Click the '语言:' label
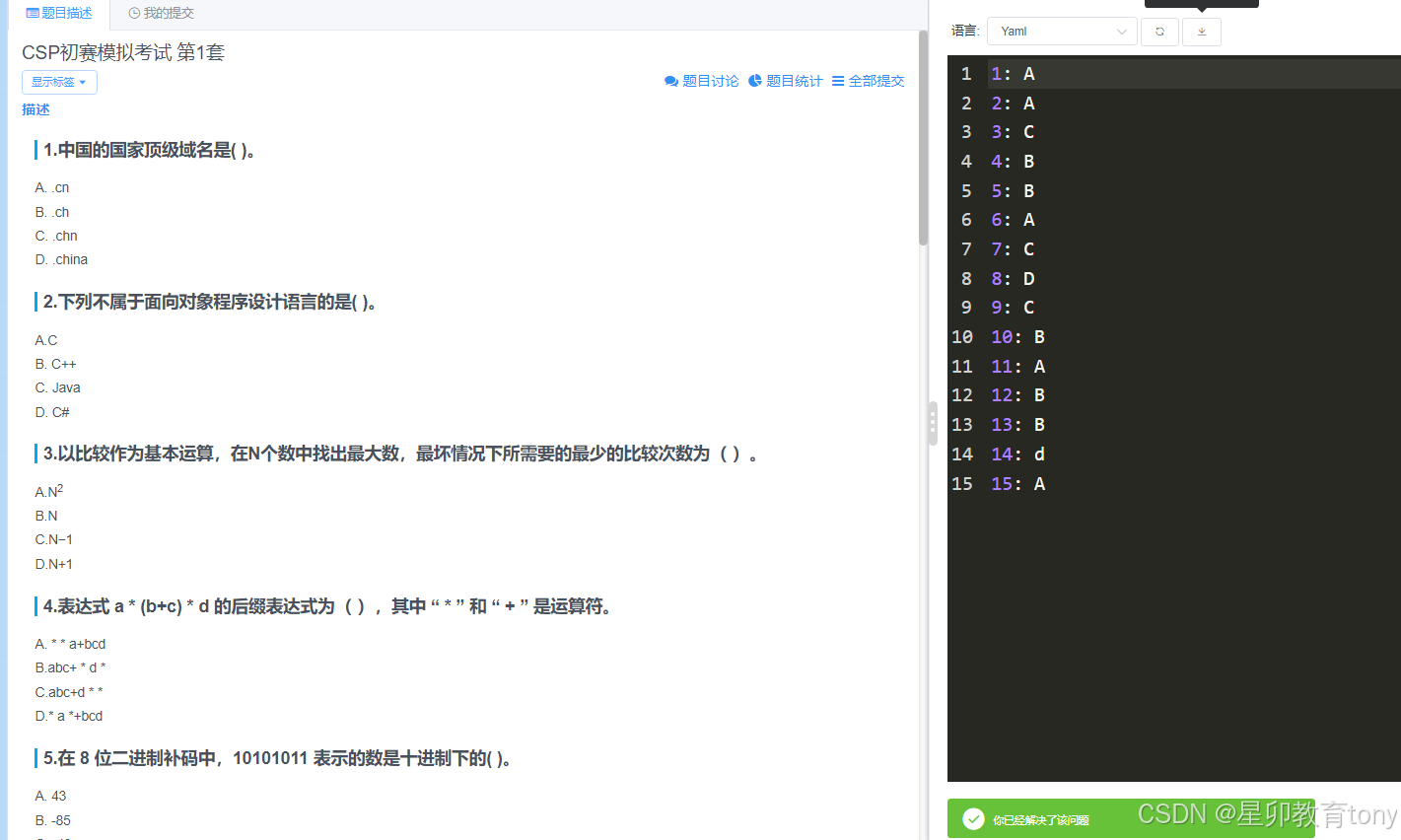The width and height of the screenshot is (1401, 840). [965, 32]
